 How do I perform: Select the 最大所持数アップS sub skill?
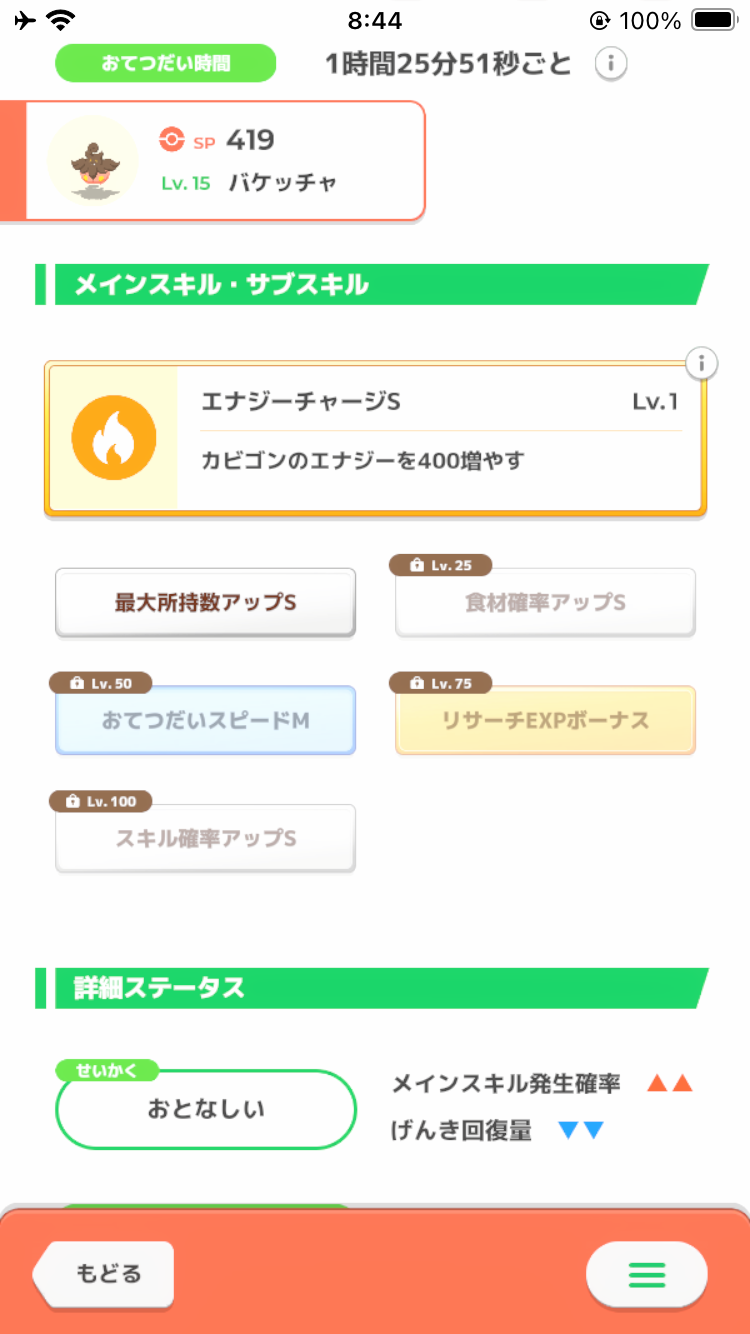pos(205,603)
